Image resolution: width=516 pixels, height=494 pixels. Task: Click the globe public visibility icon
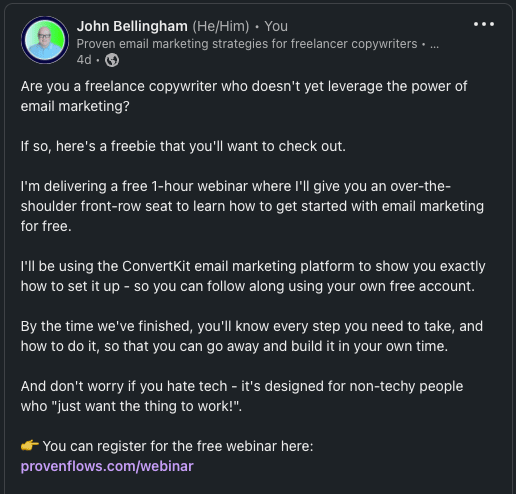pos(112,60)
